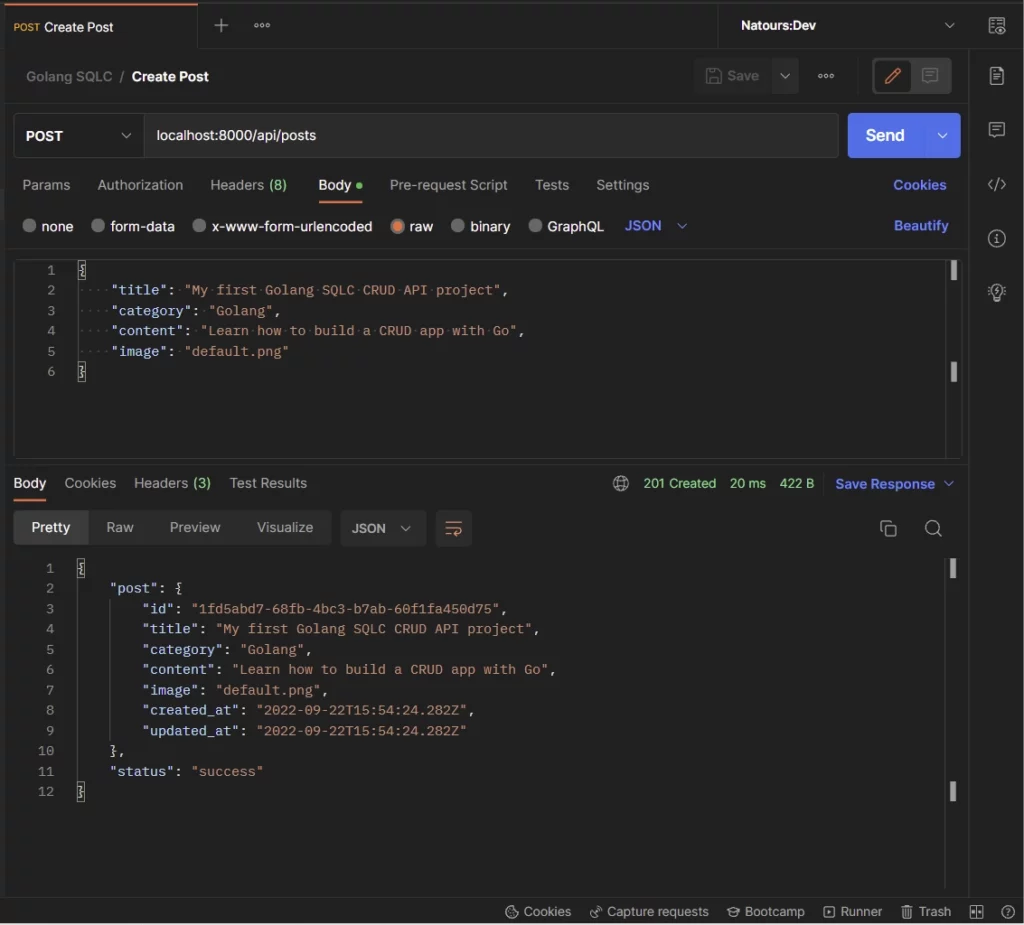This screenshot has height=925, width=1024.
Task: Open response Headers (3) tab
Action: coord(172,483)
